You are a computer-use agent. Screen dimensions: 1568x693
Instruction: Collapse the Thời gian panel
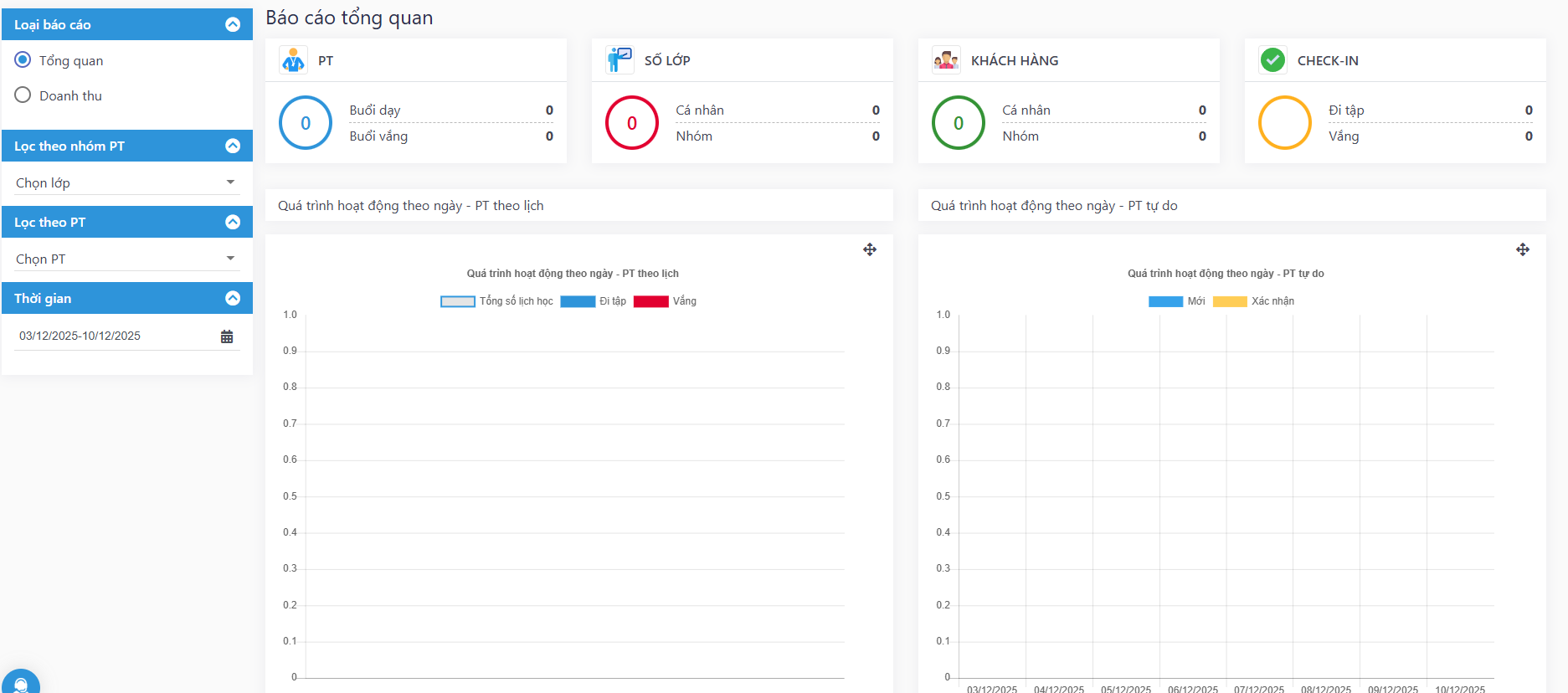(x=233, y=299)
